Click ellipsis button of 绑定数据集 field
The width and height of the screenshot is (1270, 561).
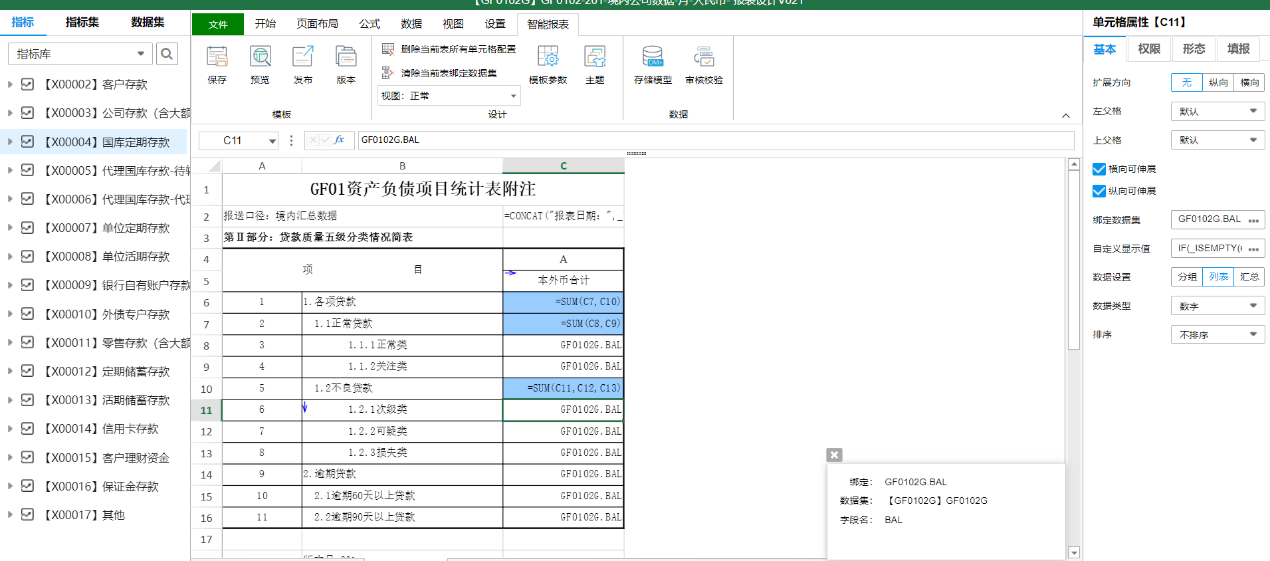coord(1254,219)
